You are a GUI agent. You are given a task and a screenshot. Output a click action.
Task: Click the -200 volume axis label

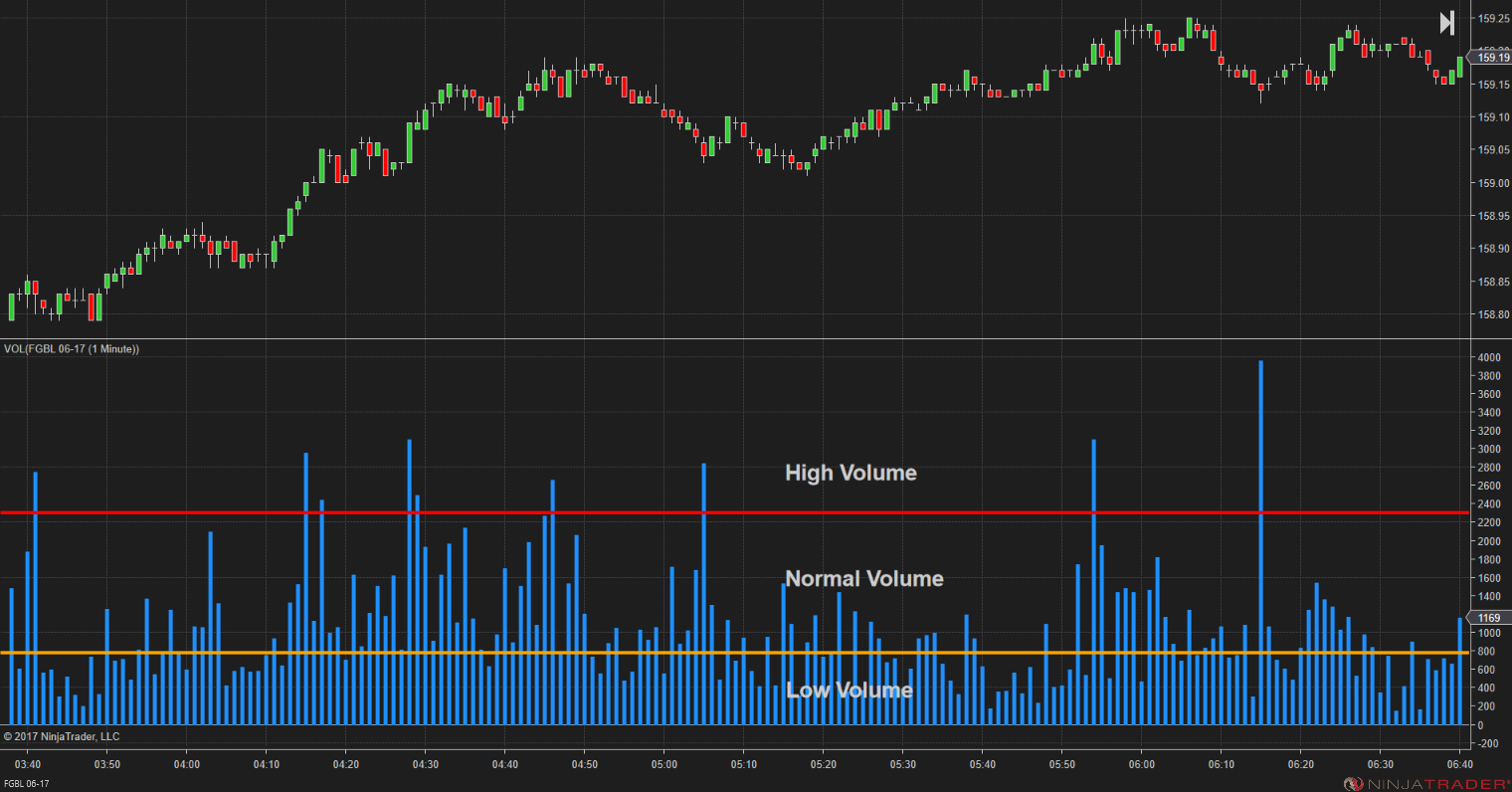click(x=1487, y=743)
